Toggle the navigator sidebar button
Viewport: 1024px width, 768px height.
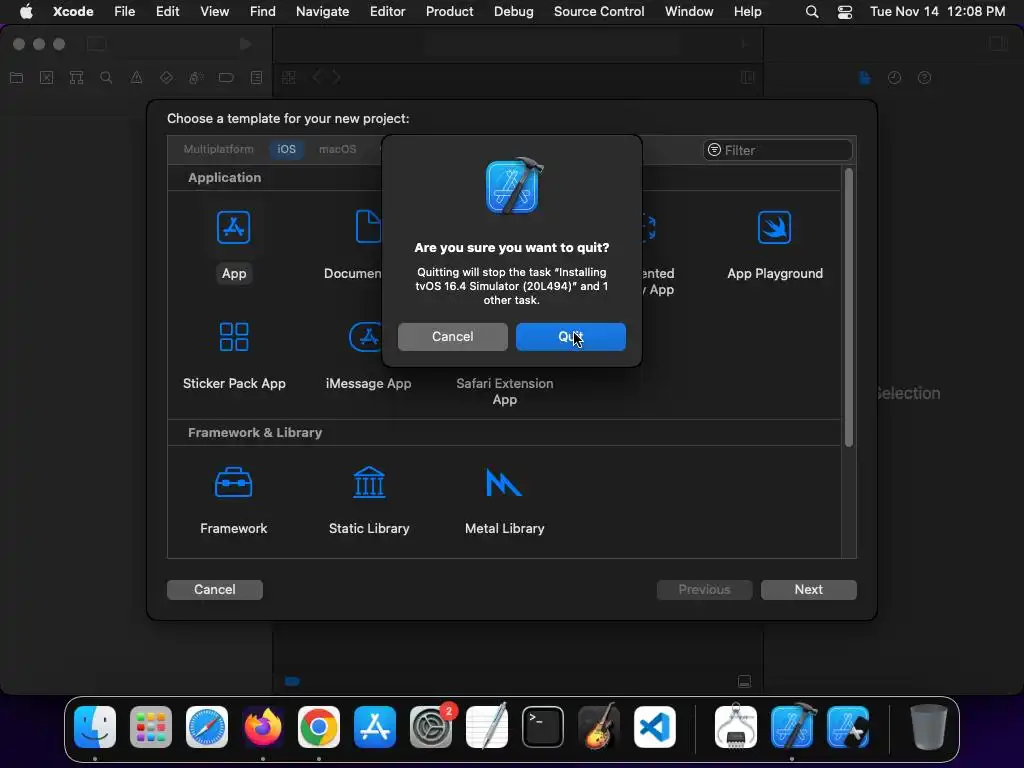(x=97, y=44)
